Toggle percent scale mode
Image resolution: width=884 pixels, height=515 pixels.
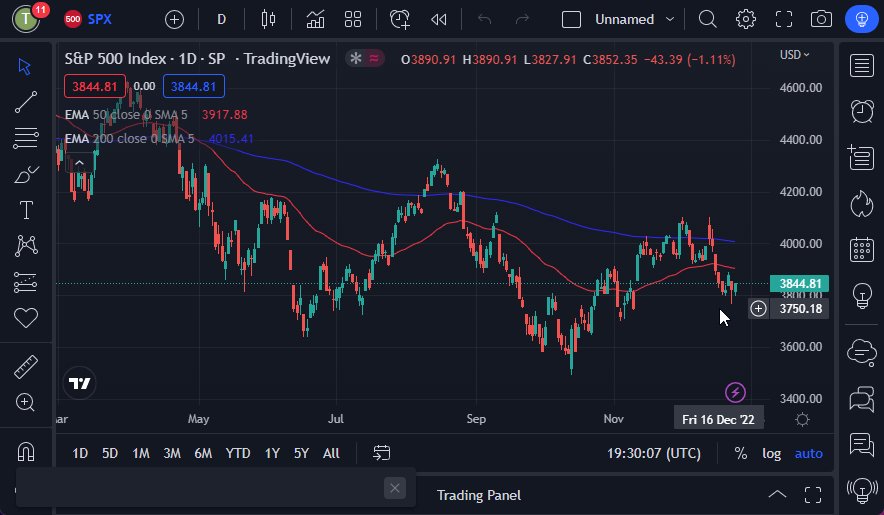(x=741, y=453)
